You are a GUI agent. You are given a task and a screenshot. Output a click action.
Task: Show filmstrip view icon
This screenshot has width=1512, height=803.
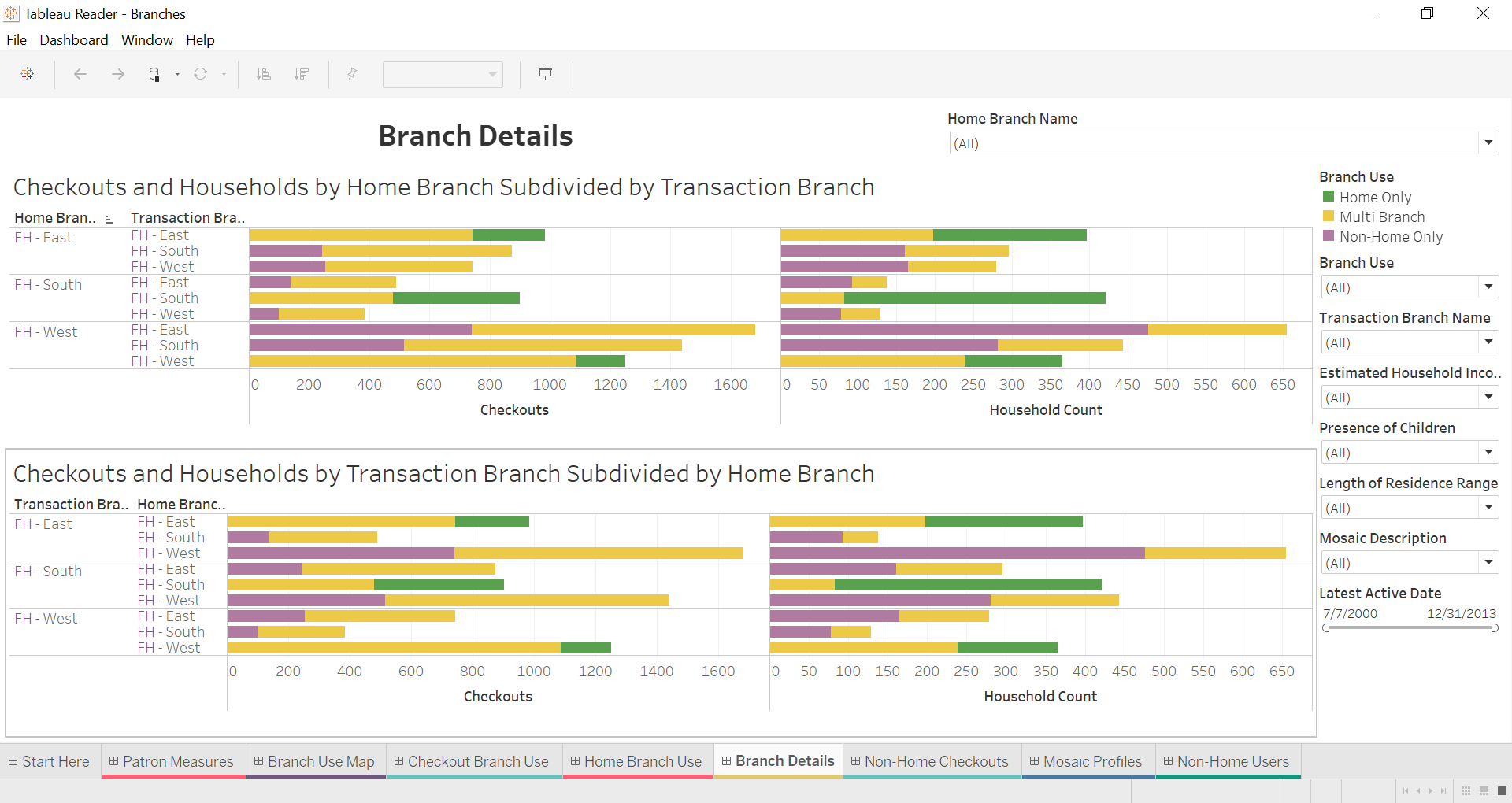(x=1484, y=790)
